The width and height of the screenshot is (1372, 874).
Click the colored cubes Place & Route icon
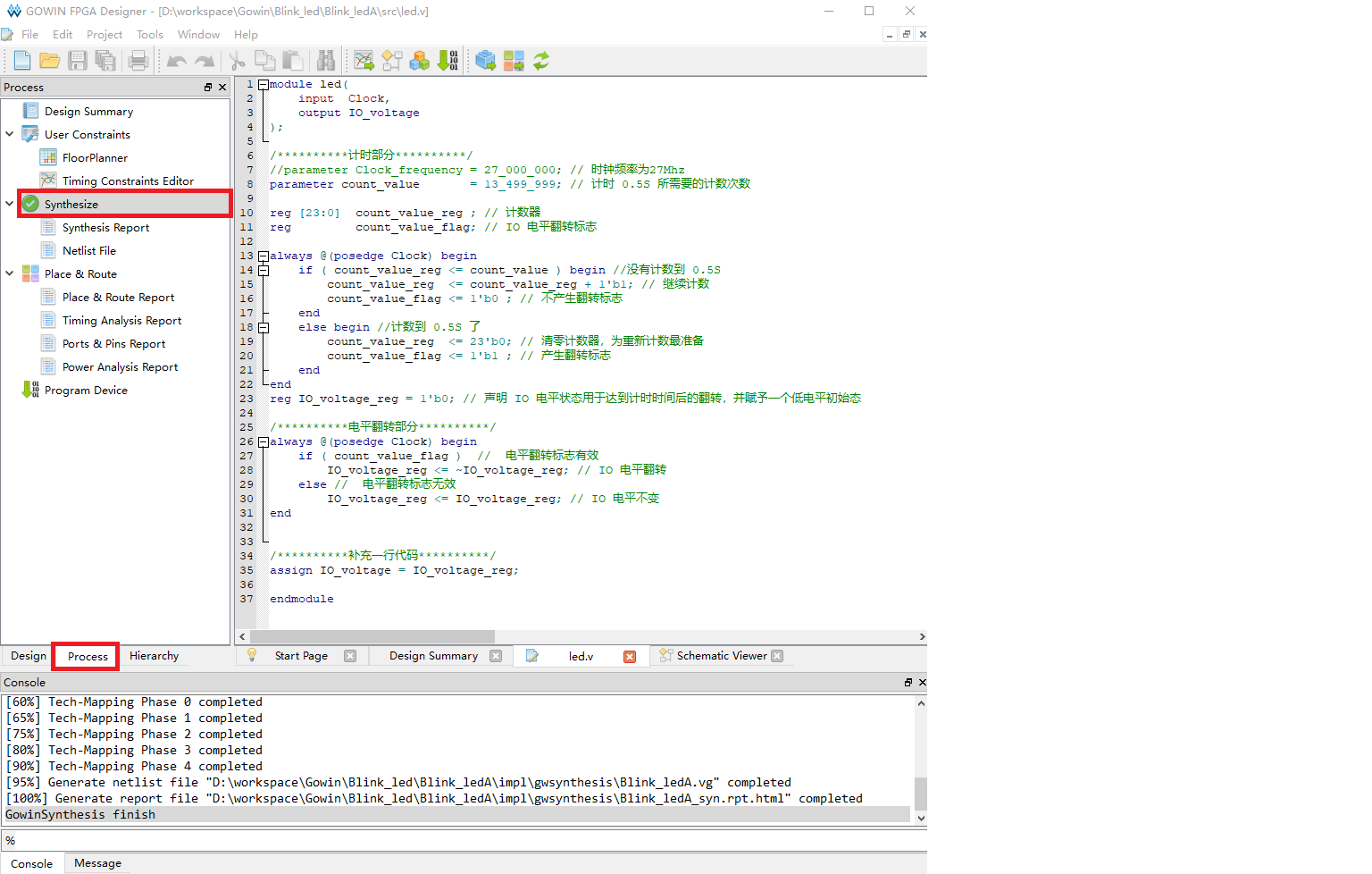[x=420, y=60]
